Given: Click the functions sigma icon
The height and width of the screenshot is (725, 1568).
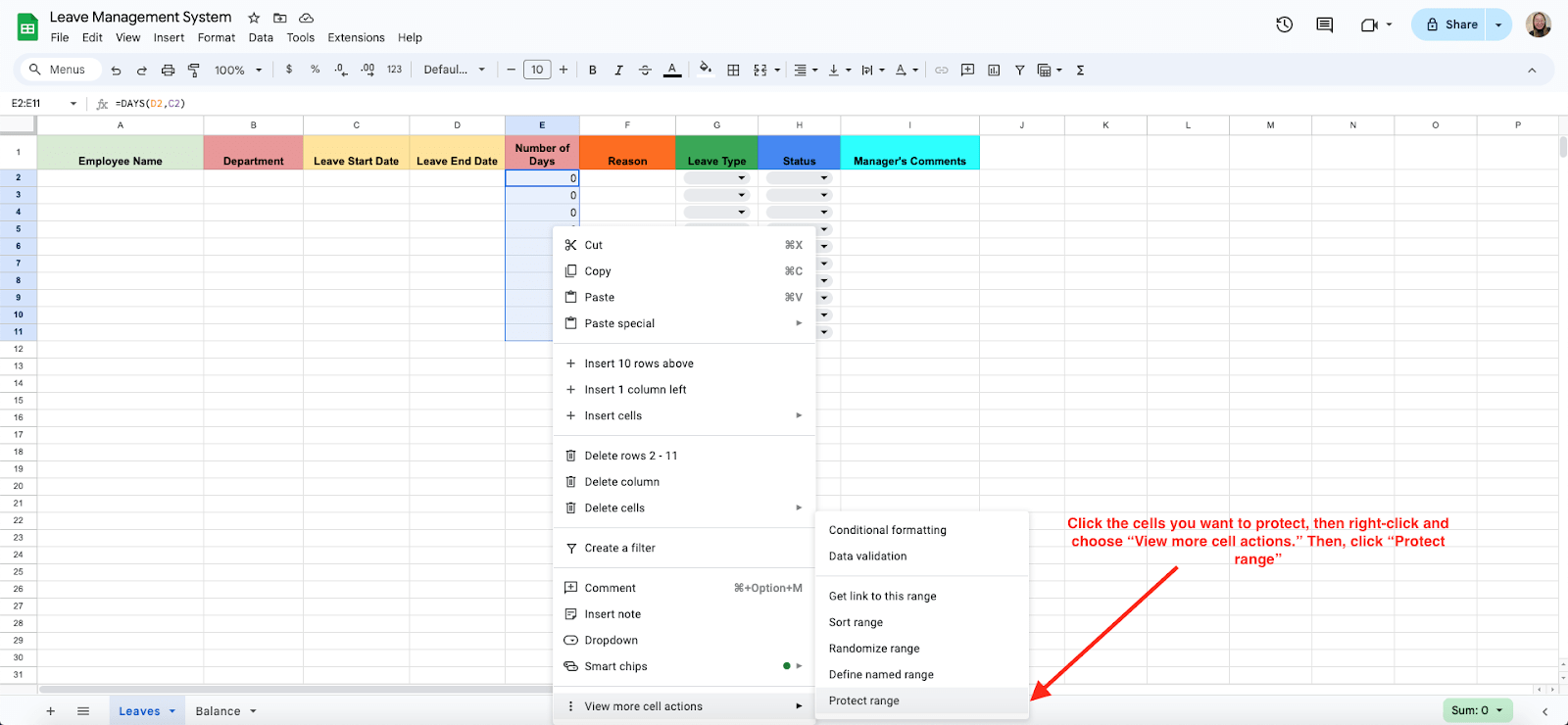Looking at the screenshot, I should pos(1080,70).
